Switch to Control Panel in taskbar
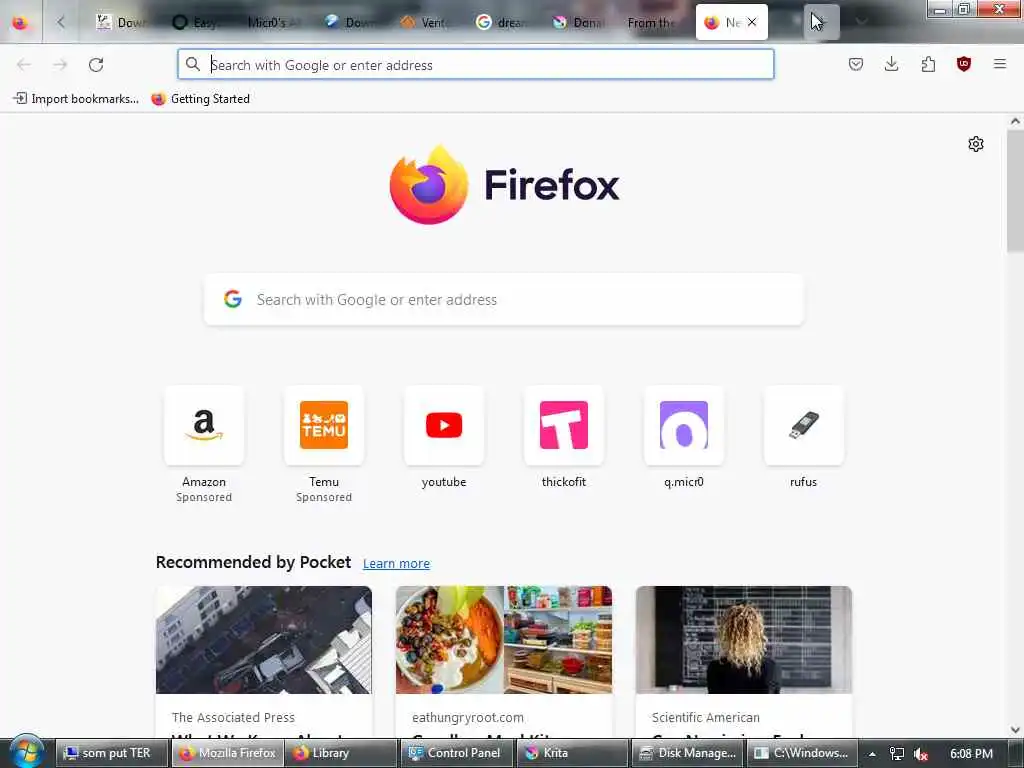1024x768 pixels. [x=457, y=753]
